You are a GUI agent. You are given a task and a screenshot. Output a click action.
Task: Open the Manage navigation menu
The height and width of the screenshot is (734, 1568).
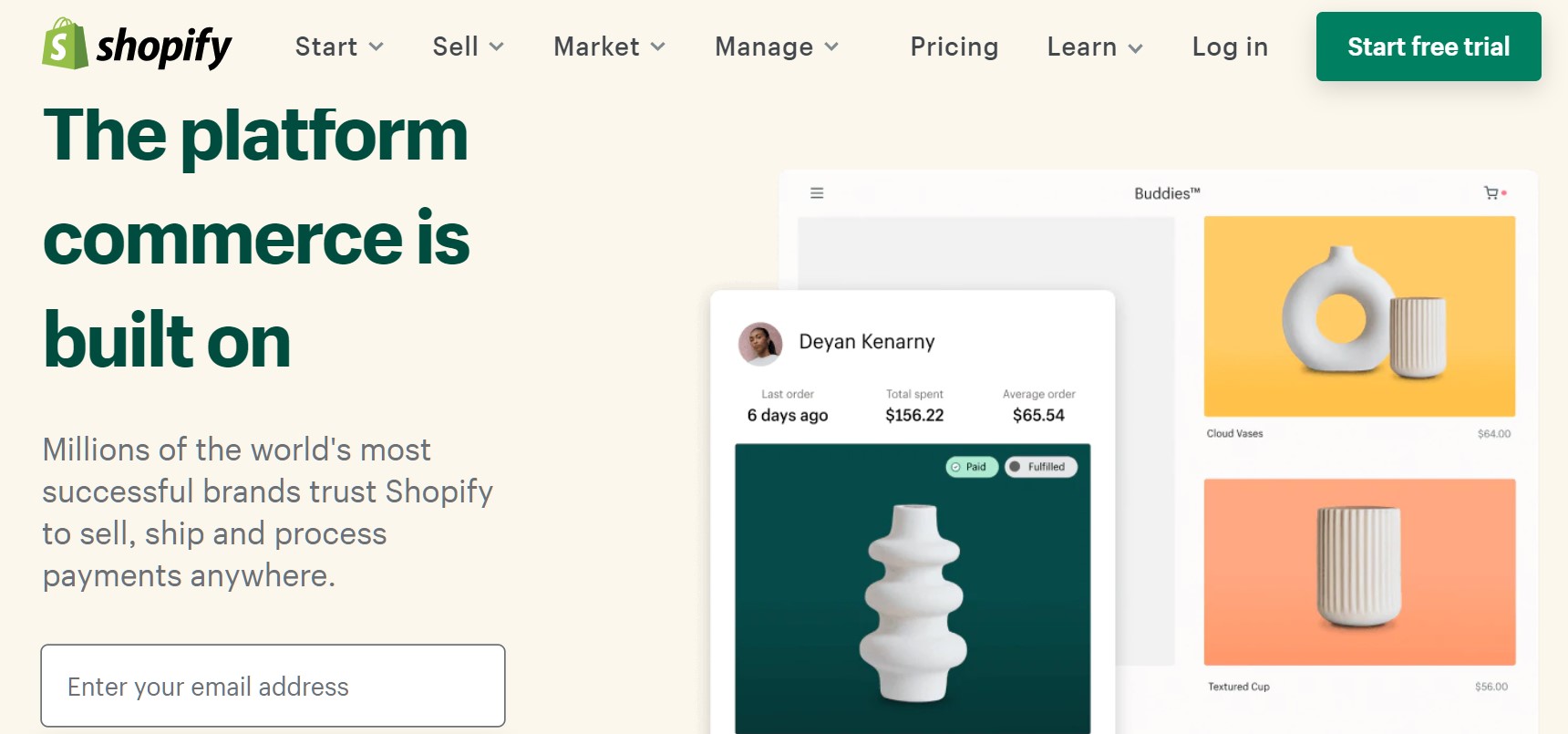pos(776,47)
